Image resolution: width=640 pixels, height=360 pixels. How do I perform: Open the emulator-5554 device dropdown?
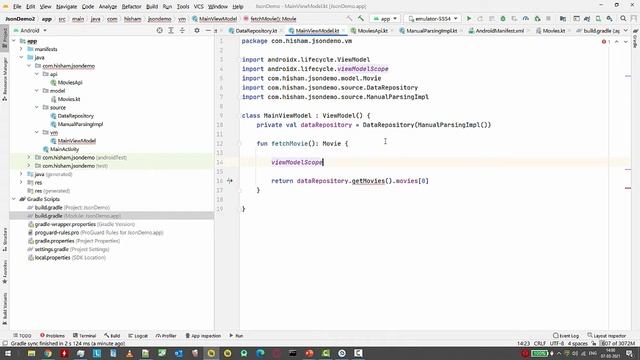point(433,19)
